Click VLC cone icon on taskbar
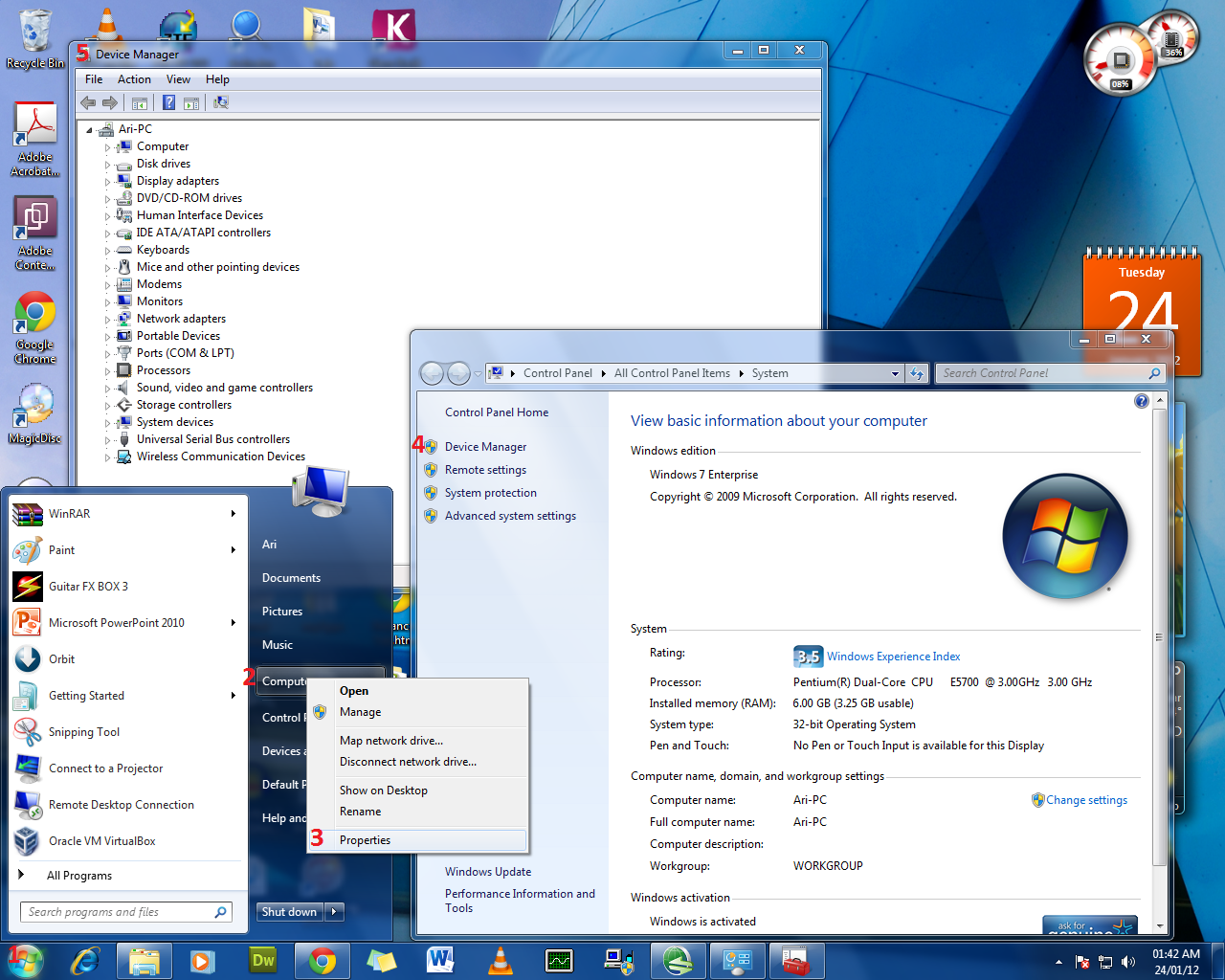This screenshot has height=980, width=1225. click(x=500, y=960)
